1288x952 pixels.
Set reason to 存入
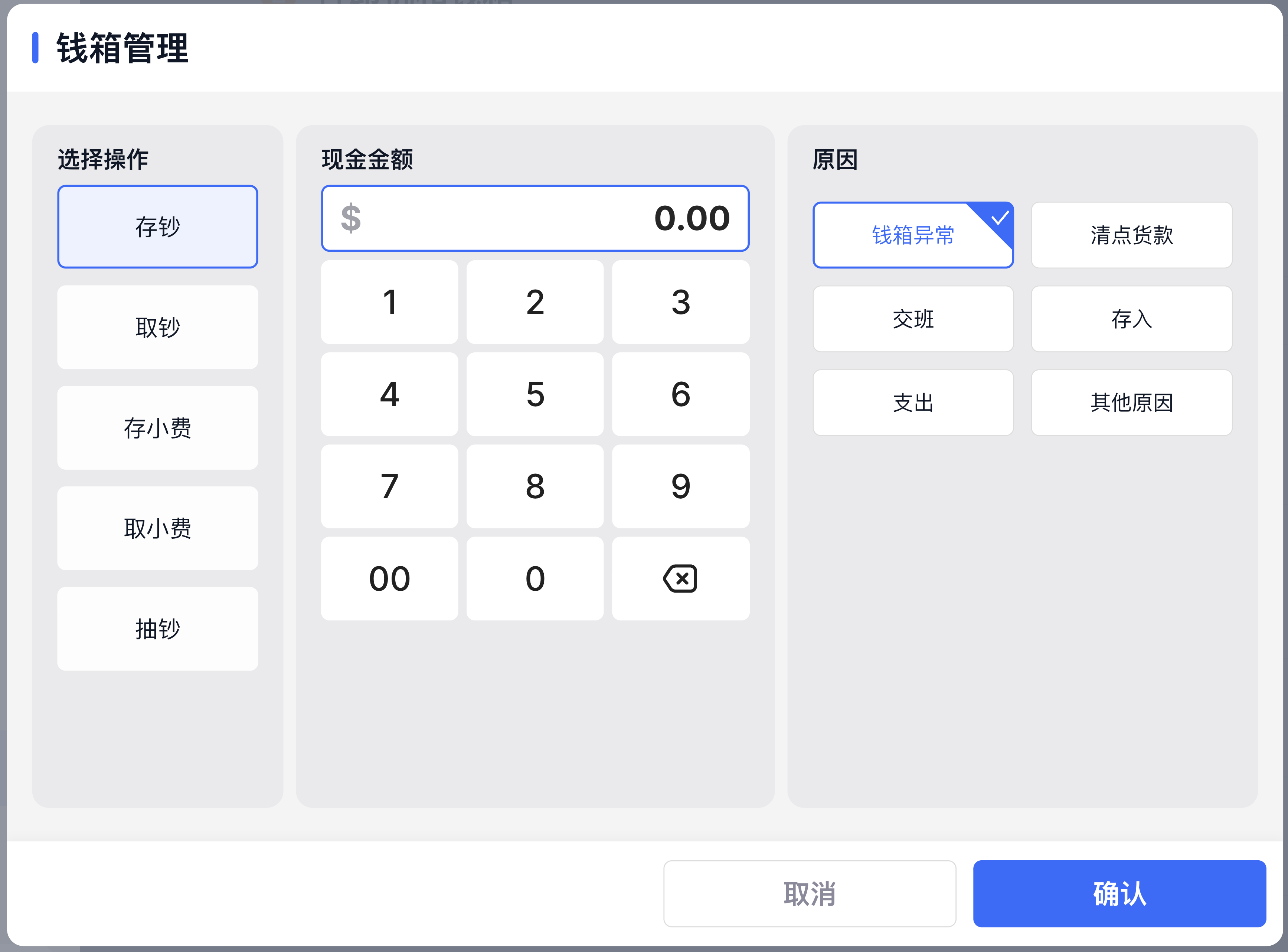point(1131,319)
